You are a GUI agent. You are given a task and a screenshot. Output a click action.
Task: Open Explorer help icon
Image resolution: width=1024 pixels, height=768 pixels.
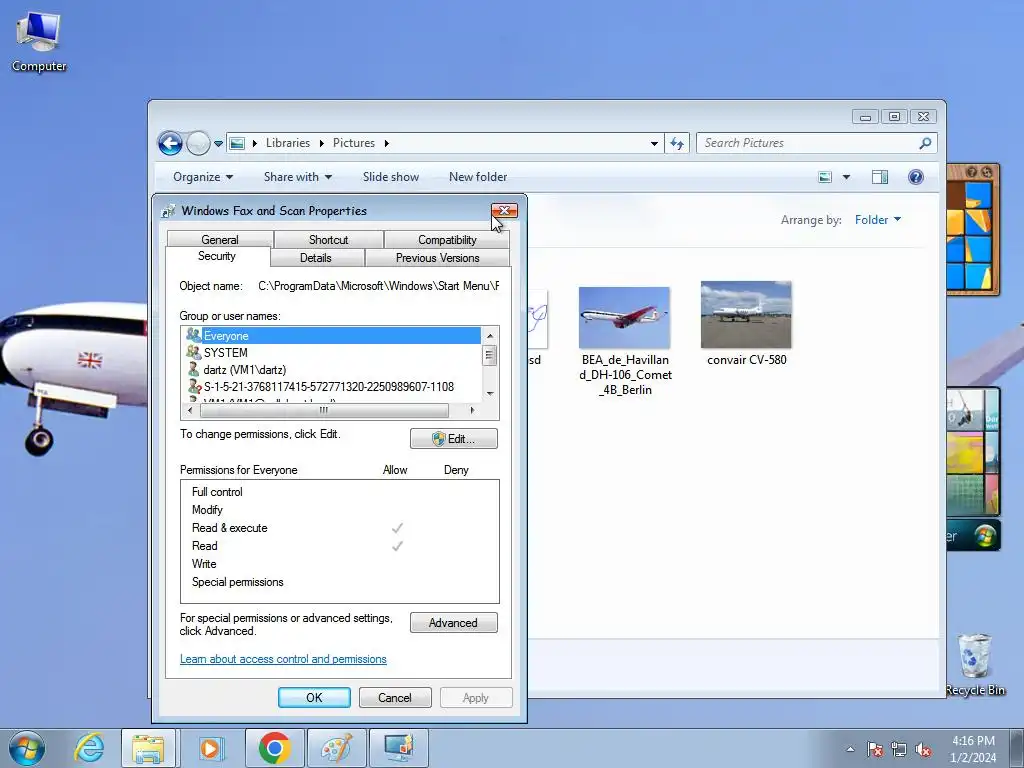coord(916,177)
